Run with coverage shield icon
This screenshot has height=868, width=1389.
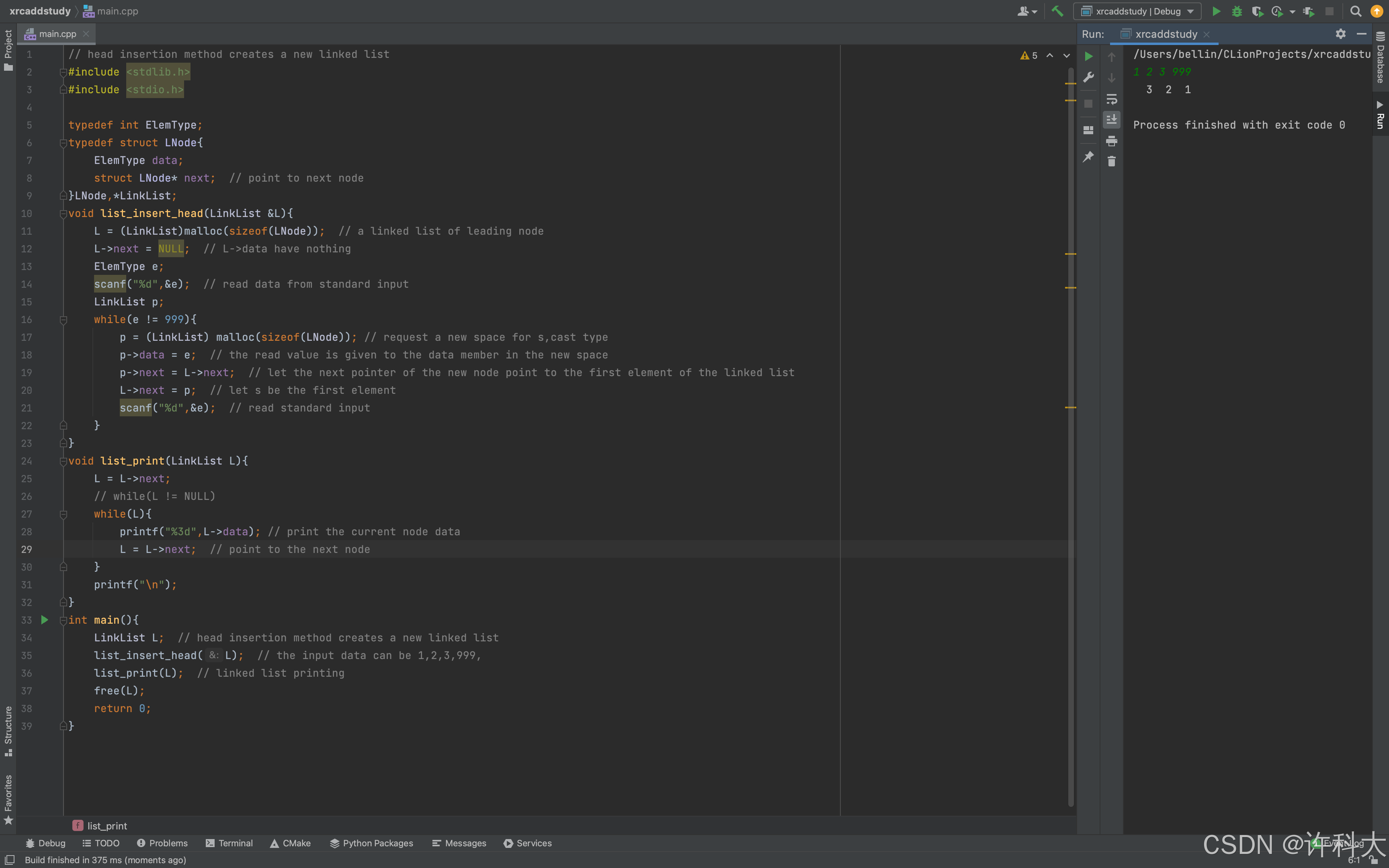point(1256,11)
